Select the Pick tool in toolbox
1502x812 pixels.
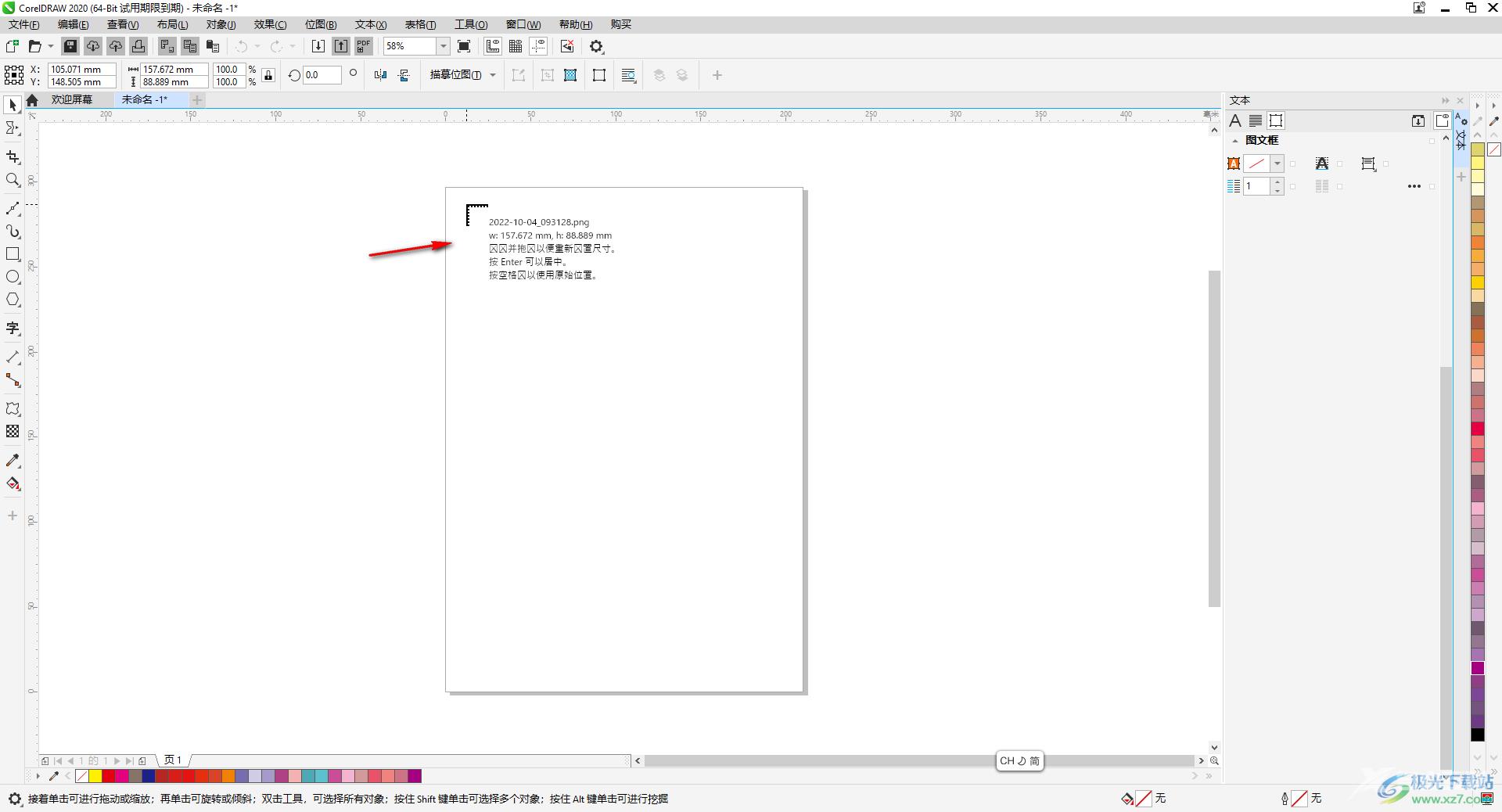tap(13, 106)
